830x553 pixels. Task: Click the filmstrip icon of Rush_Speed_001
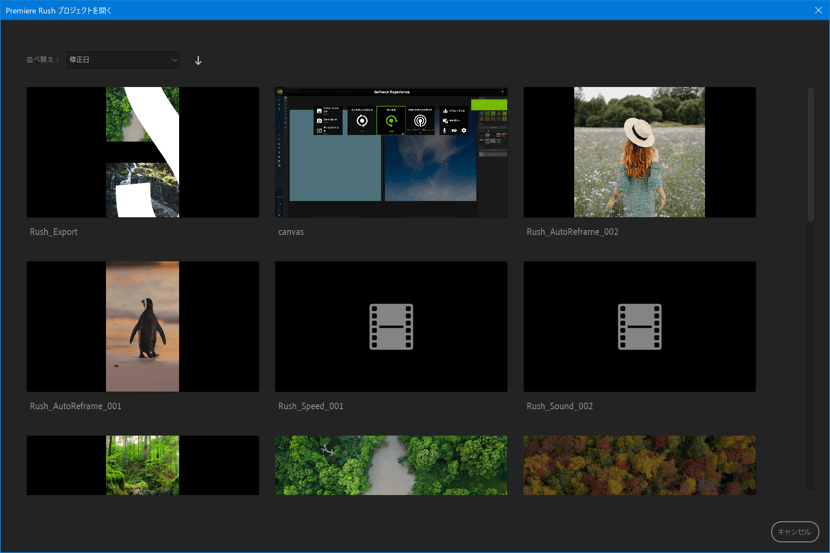click(x=391, y=327)
